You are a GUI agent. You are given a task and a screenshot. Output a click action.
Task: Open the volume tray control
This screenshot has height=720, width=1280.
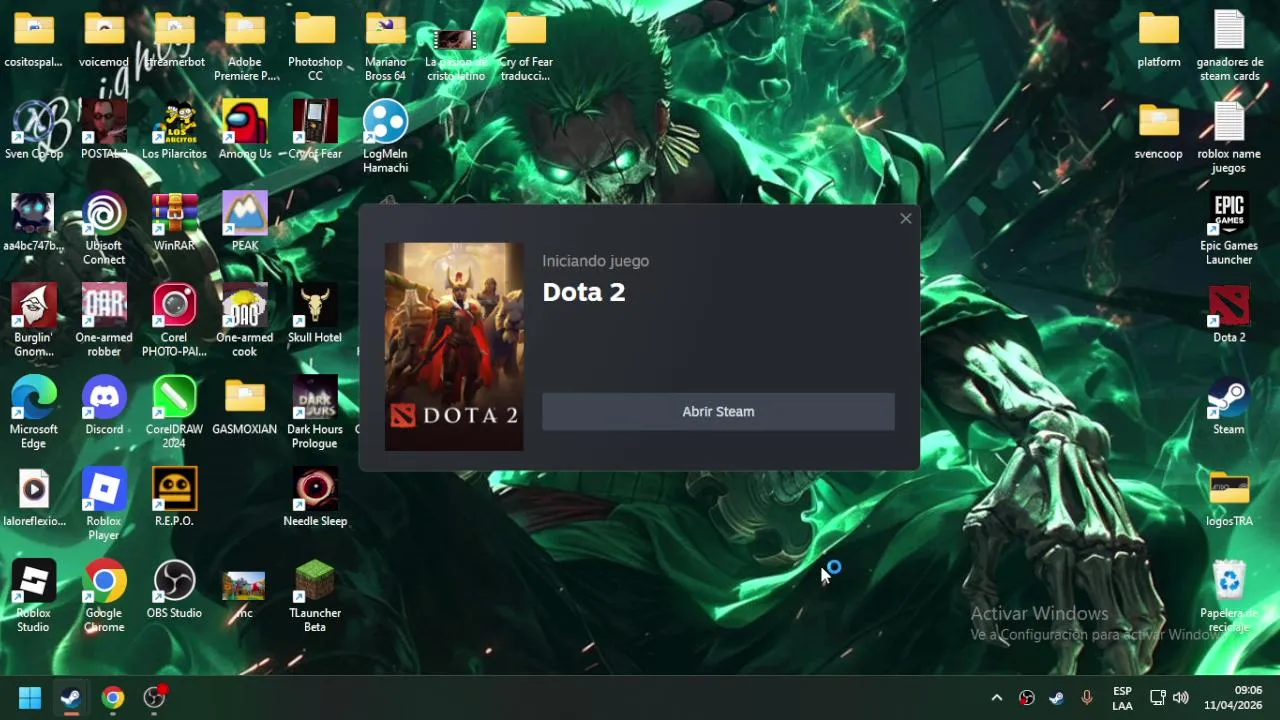point(1181,698)
